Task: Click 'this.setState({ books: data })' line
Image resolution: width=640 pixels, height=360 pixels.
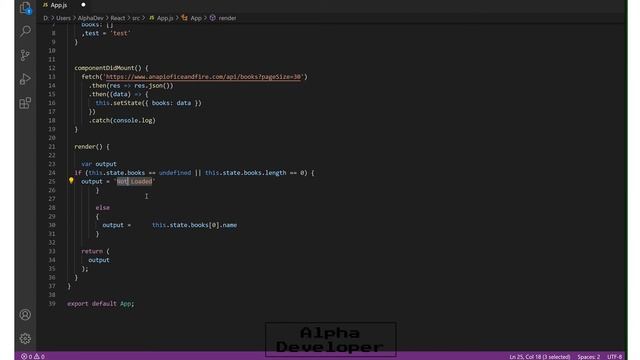Action: (x=149, y=103)
